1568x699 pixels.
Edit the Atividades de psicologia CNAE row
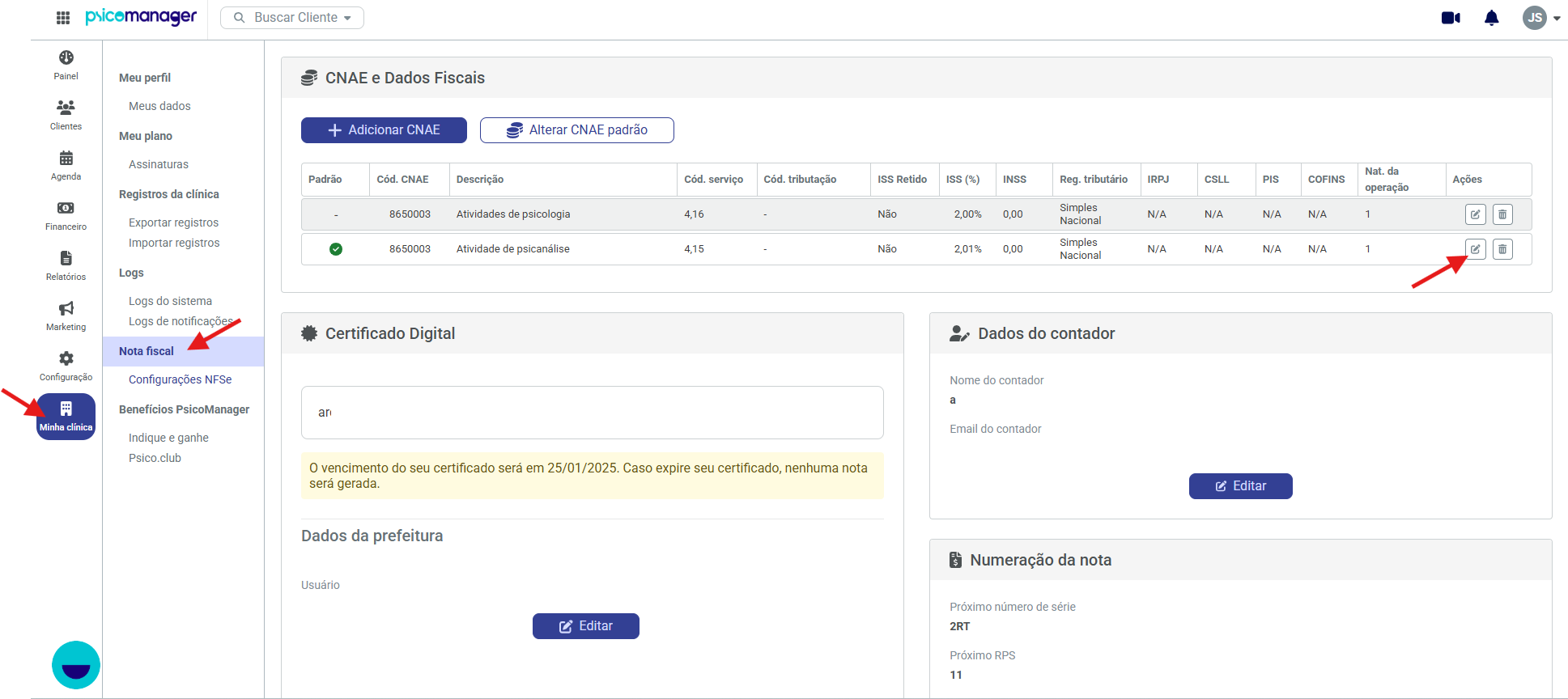1476,214
